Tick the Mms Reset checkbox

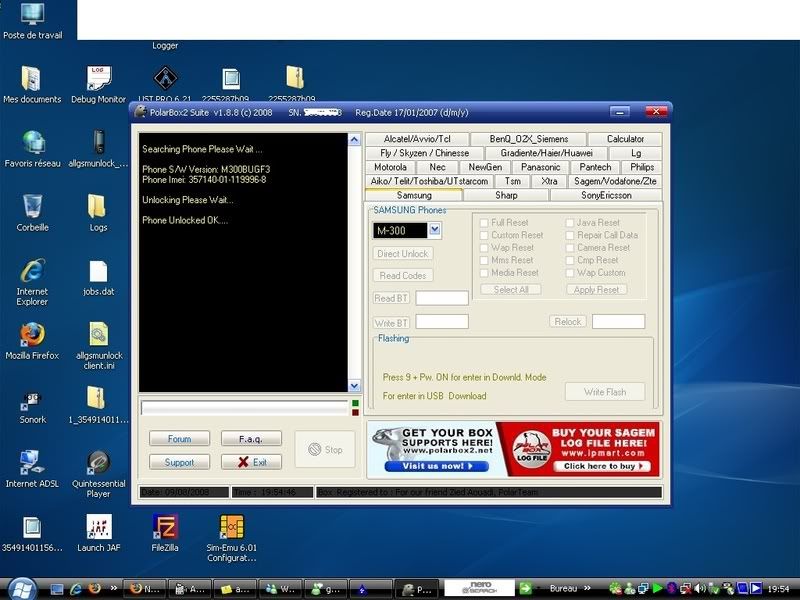pyautogui.click(x=484, y=260)
